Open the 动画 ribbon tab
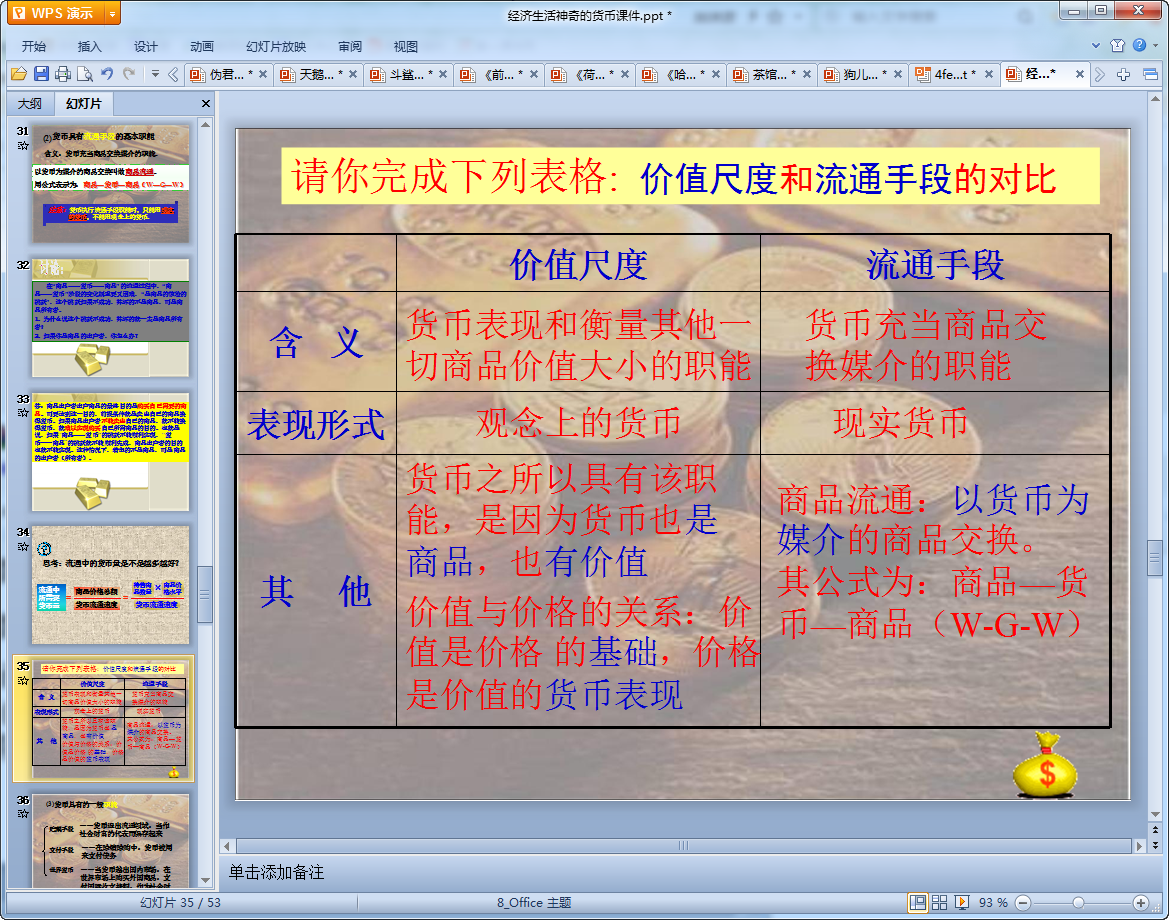 (201, 46)
